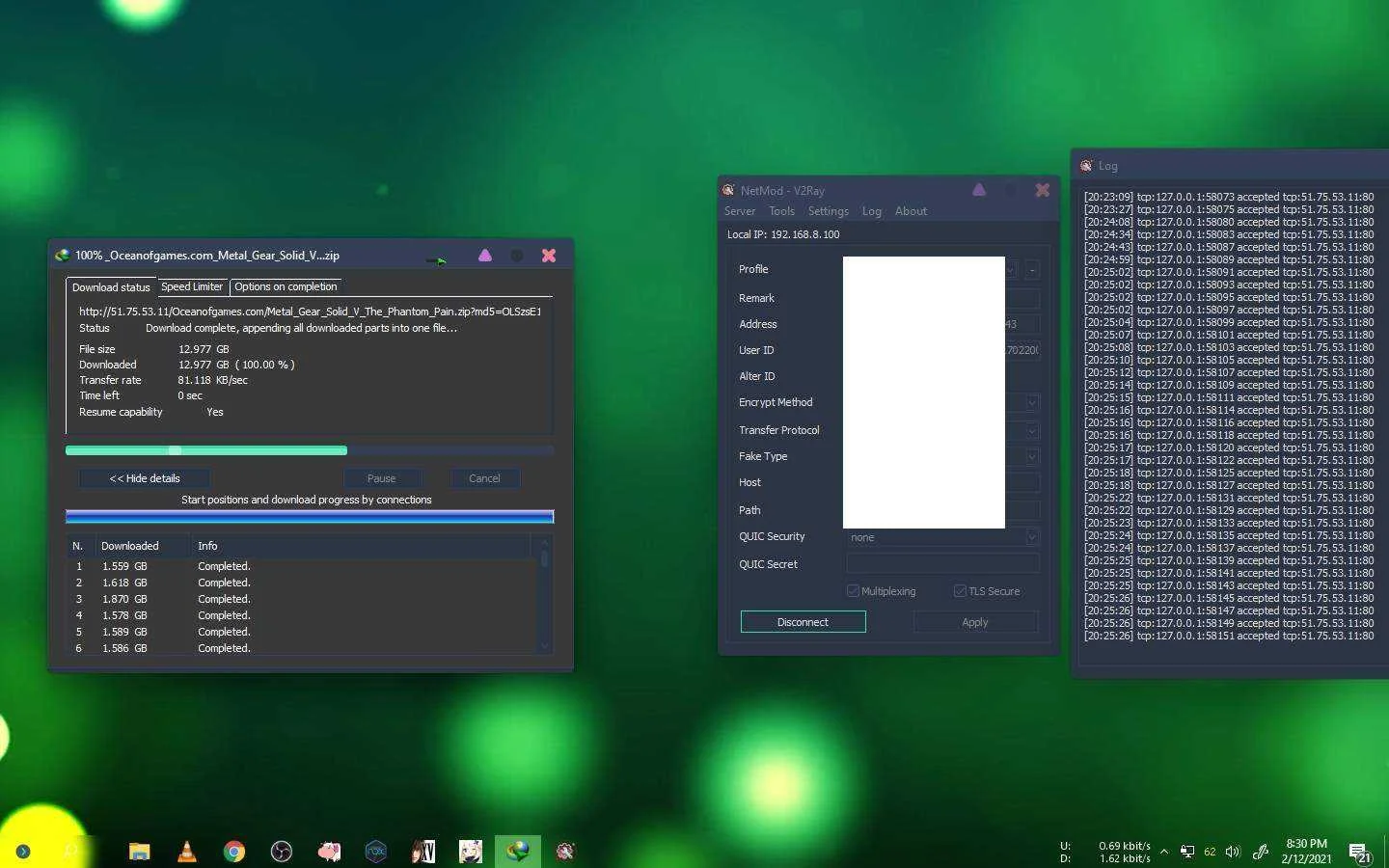The width and height of the screenshot is (1389, 868).
Task: Click the yellow 62 temperature tray indicator
Action: pos(1210,852)
